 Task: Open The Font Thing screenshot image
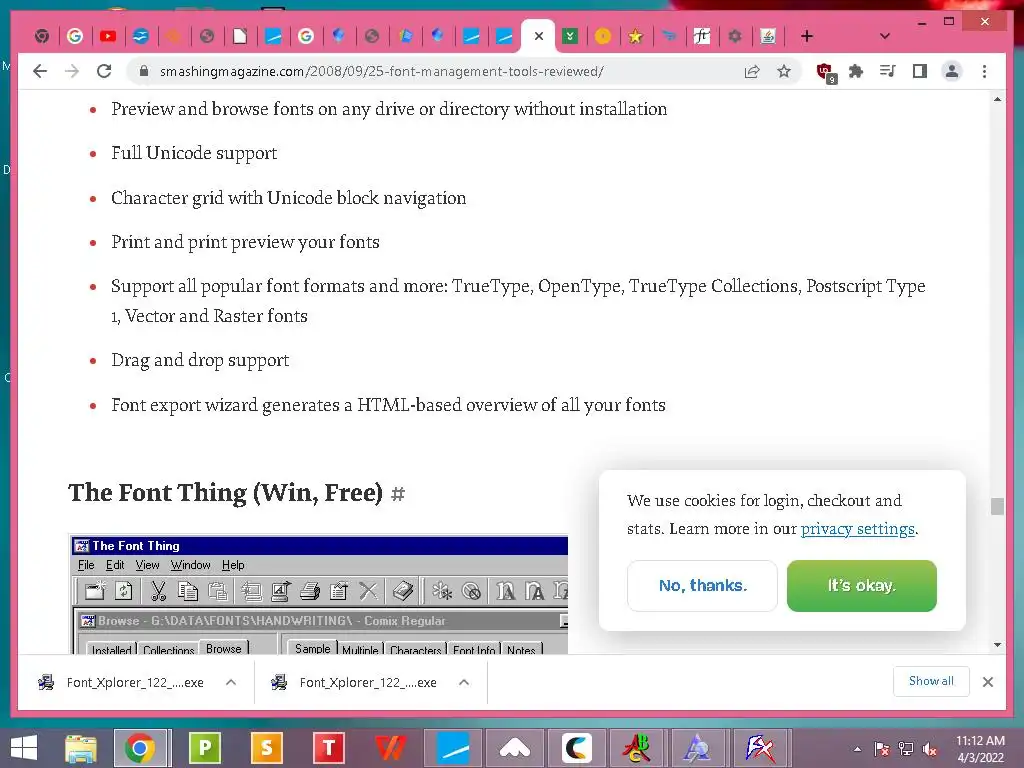(x=318, y=594)
